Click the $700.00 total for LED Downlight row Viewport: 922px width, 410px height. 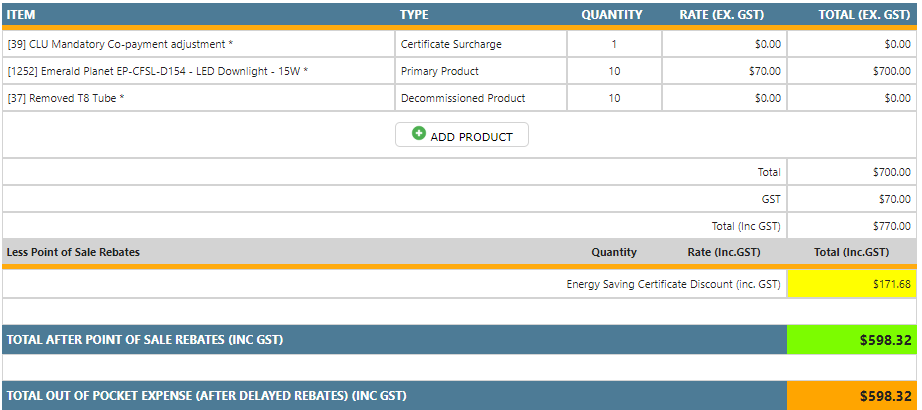pyautogui.click(x=890, y=71)
